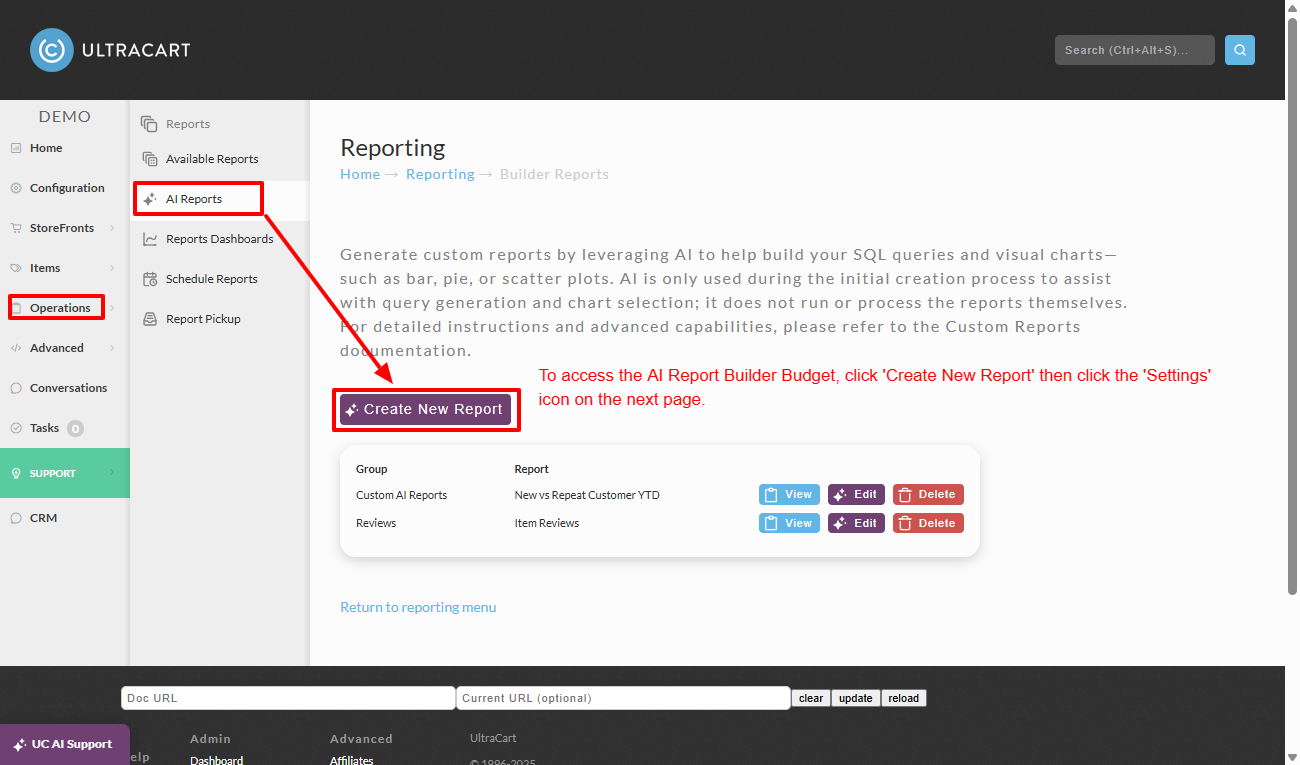The width and height of the screenshot is (1300, 765).
Task: Click the sparkle icon in UC AI Support
Action: [x=19, y=745]
